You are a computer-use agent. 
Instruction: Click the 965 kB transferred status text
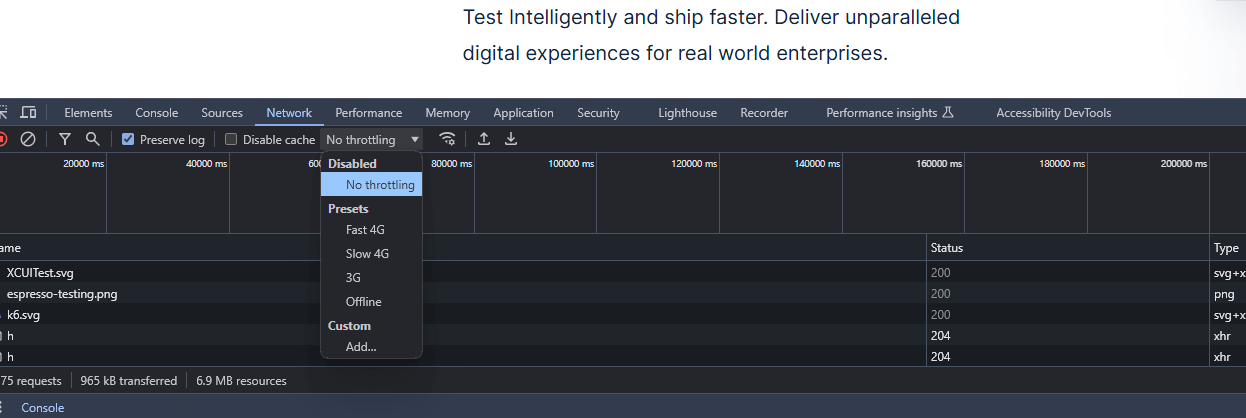pyautogui.click(x=128, y=381)
